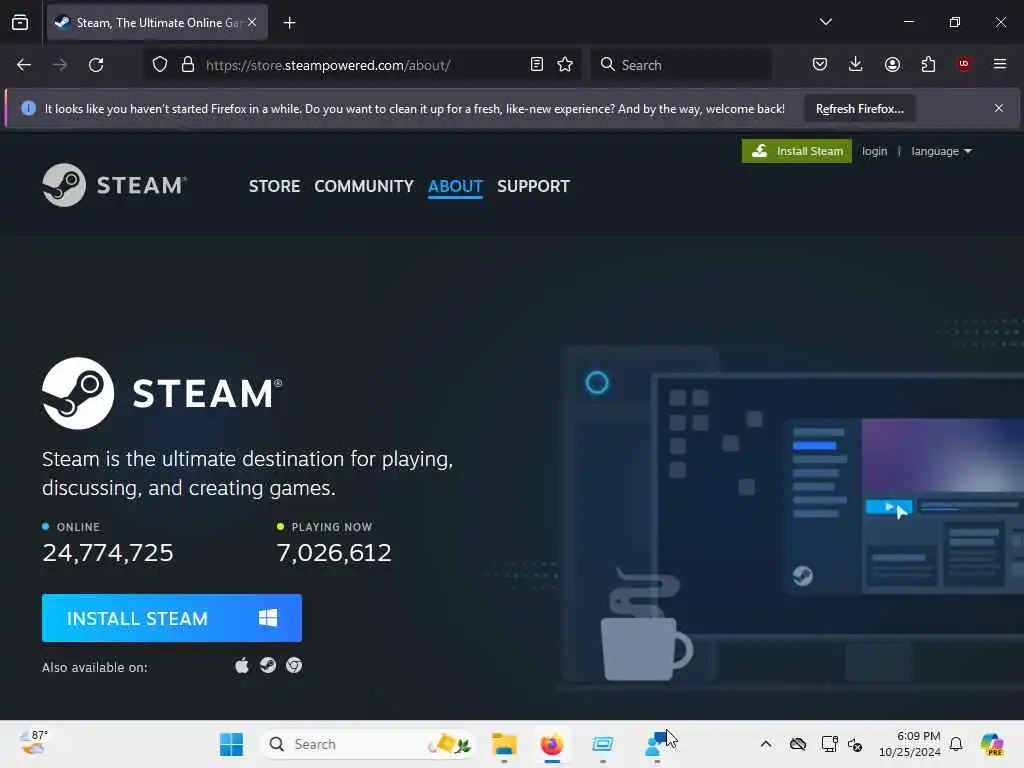
Task: Toggle reader view in address bar
Action: coord(537,65)
